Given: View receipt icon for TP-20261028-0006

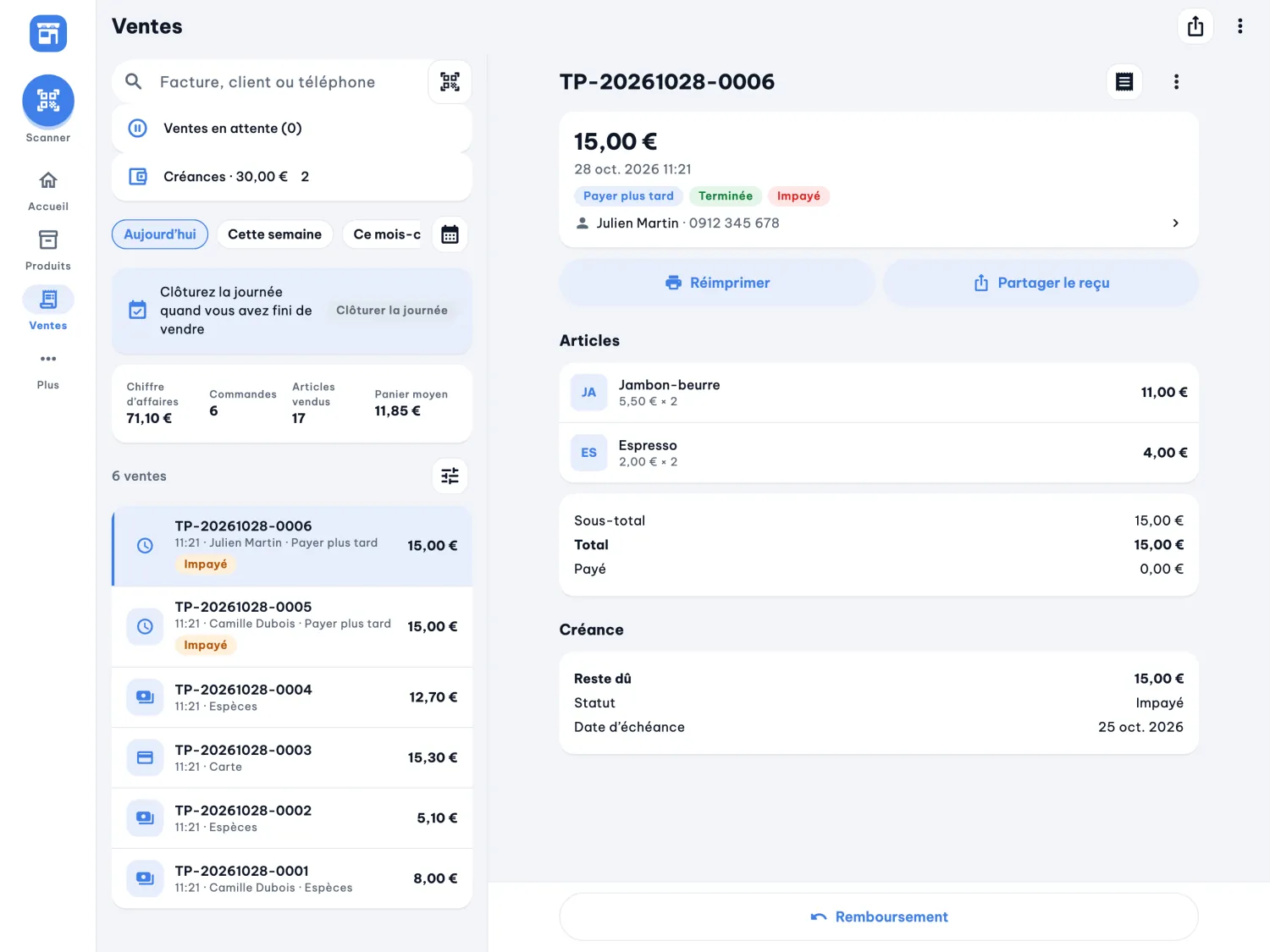Looking at the screenshot, I should coord(1124,82).
